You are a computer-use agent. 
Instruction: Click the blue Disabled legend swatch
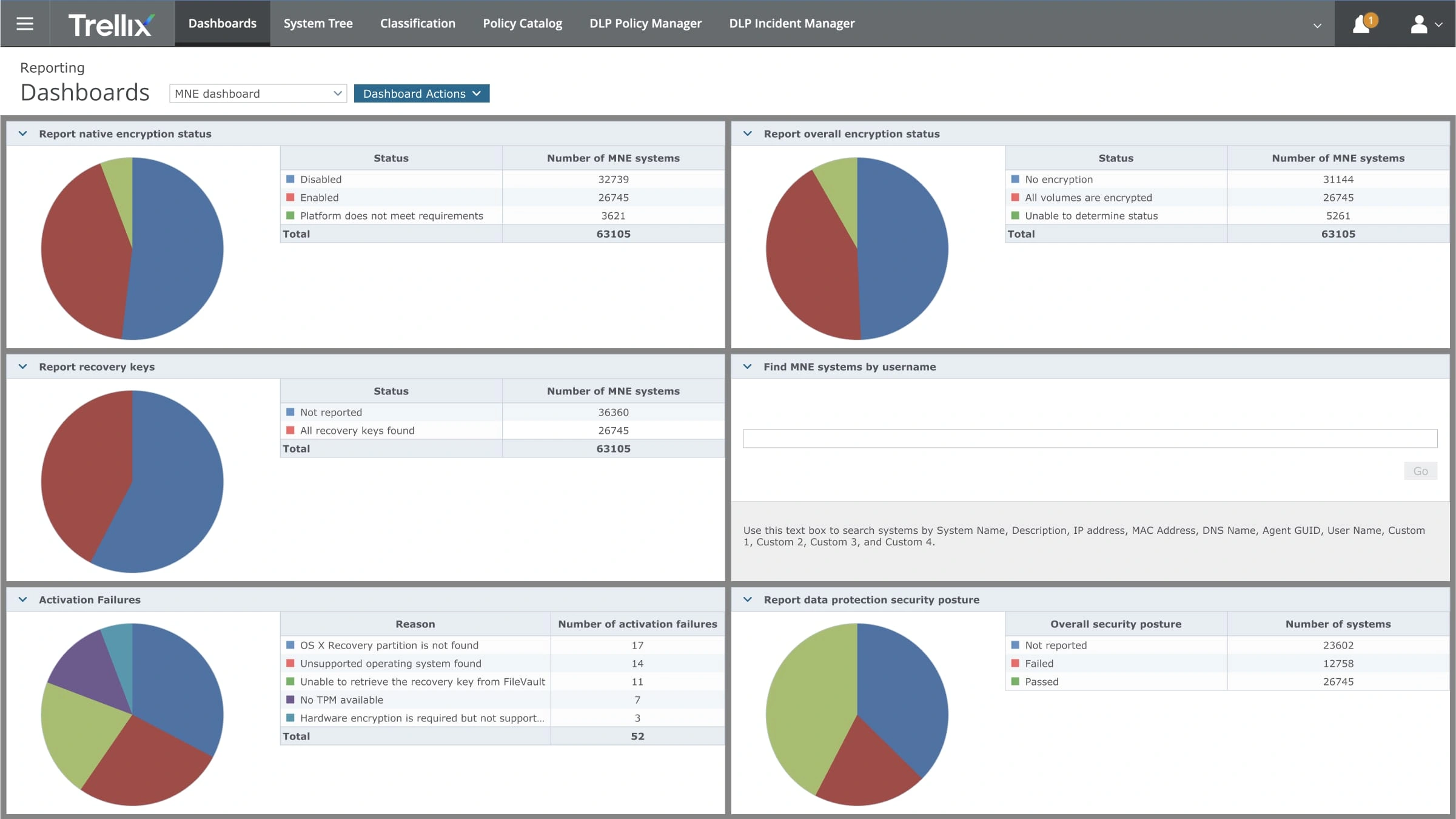290,179
